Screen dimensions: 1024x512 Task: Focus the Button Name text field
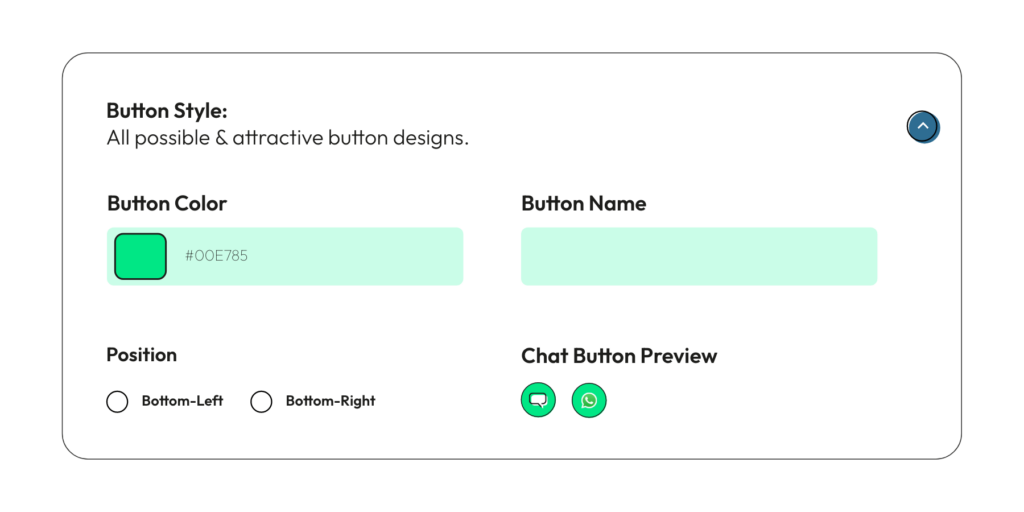click(698, 256)
